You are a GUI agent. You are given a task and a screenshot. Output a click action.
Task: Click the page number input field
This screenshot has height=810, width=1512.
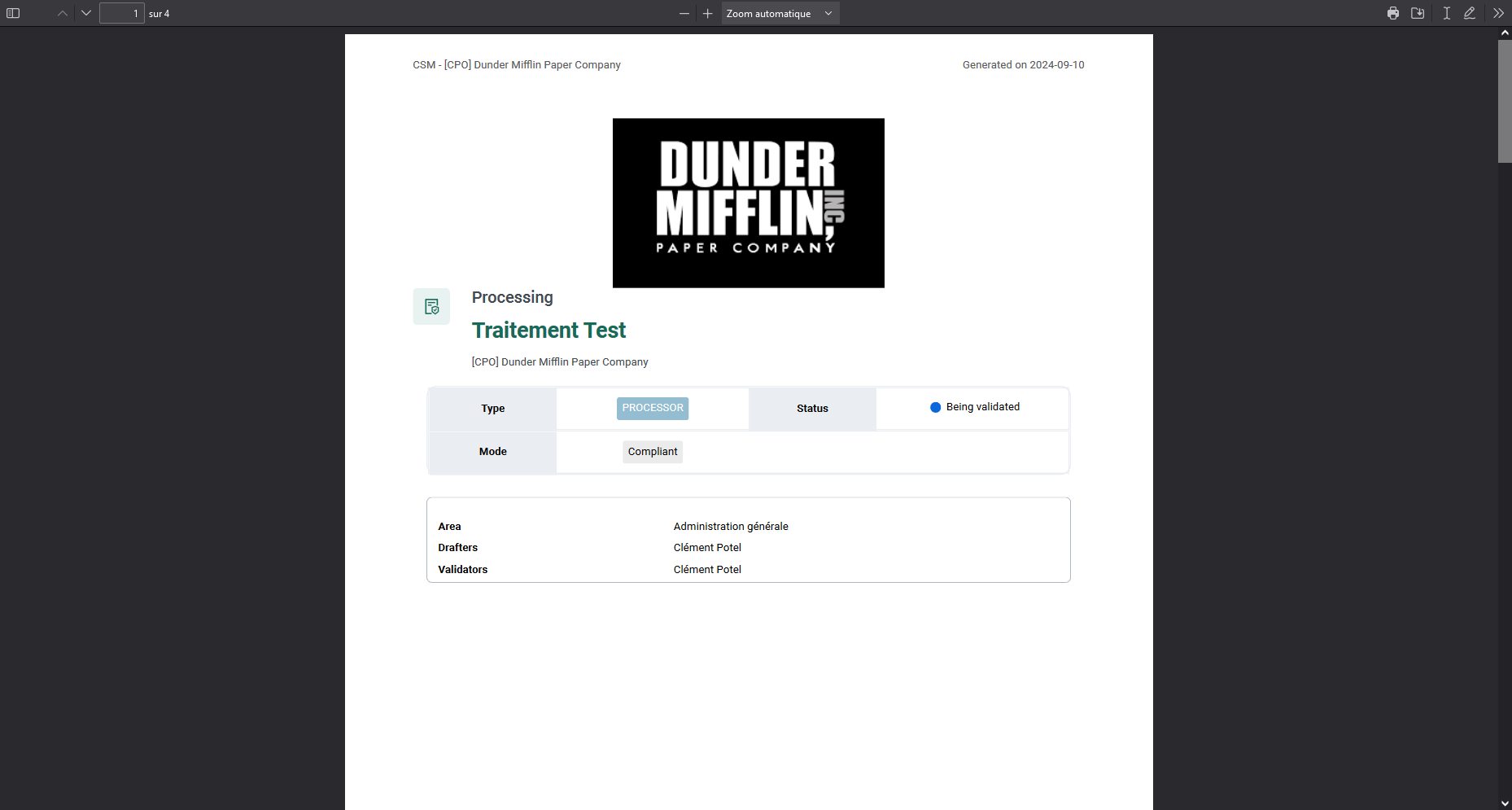click(x=122, y=13)
